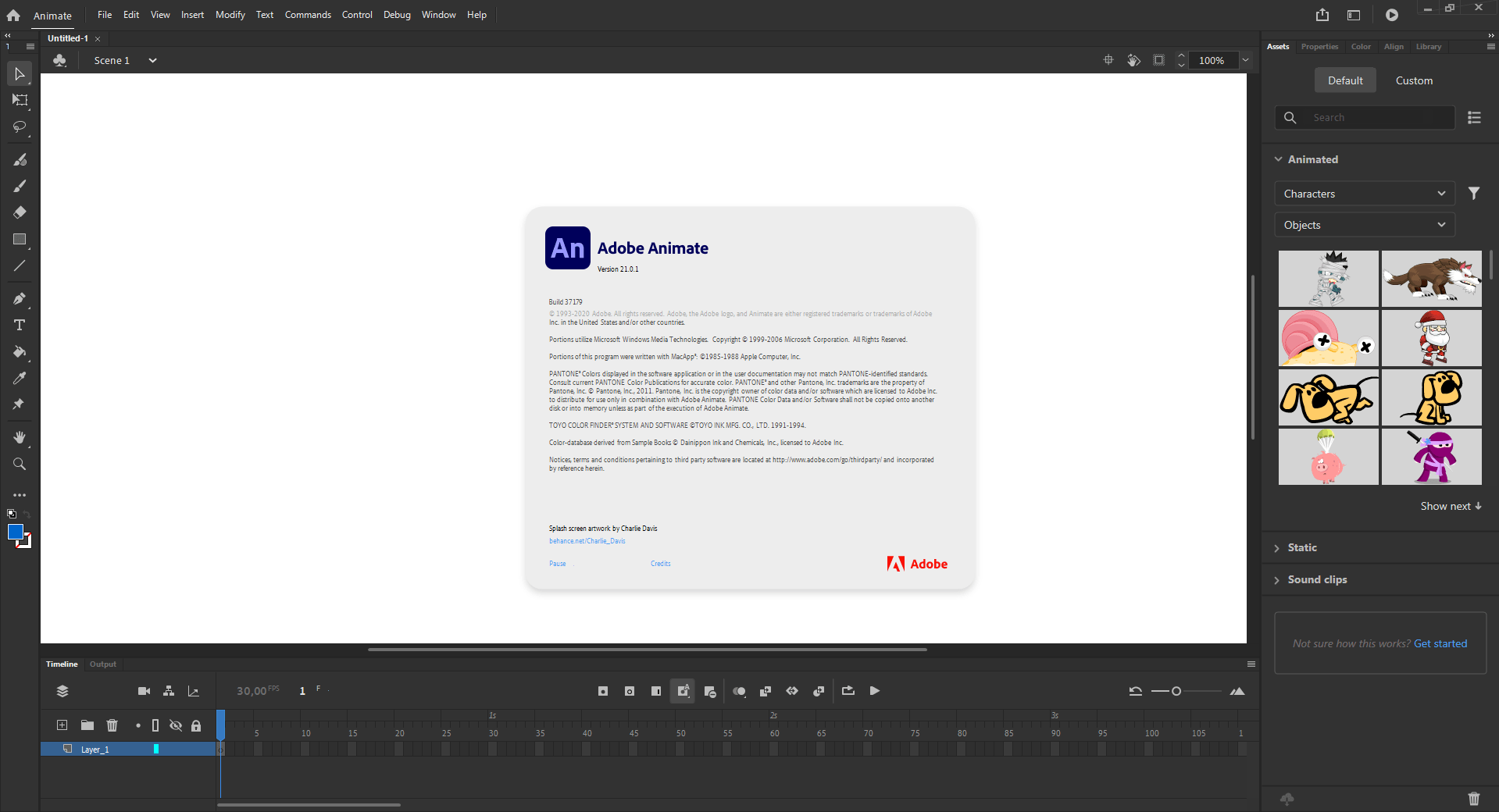Select the Eraser tool
This screenshot has width=1499, height=812.
click(20, 212)
